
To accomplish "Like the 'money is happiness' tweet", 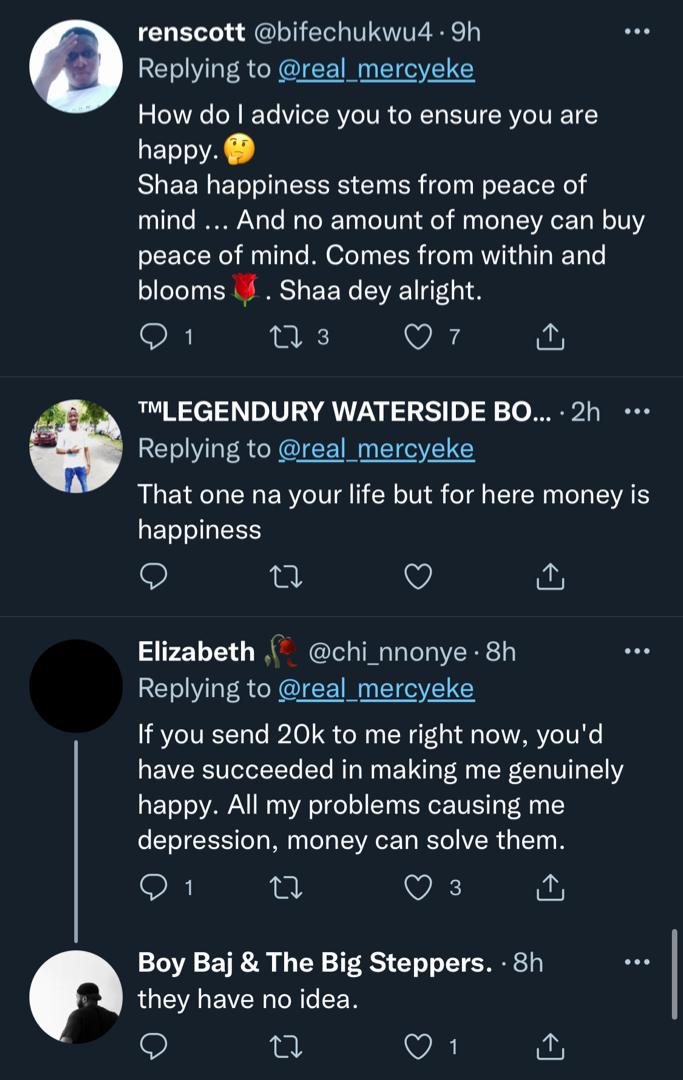I will pos(418,576).
